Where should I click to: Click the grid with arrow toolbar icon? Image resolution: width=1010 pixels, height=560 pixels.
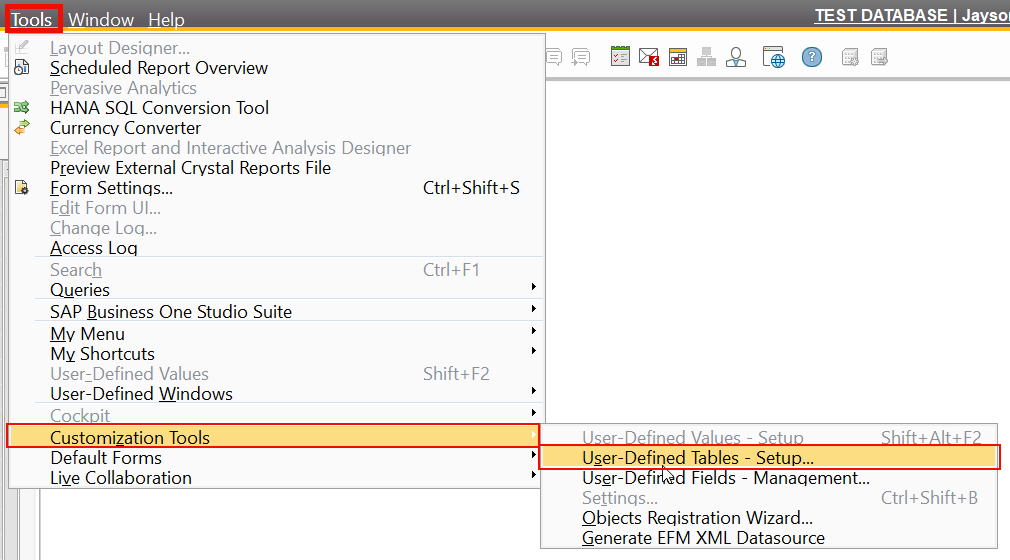pos(879,57)
